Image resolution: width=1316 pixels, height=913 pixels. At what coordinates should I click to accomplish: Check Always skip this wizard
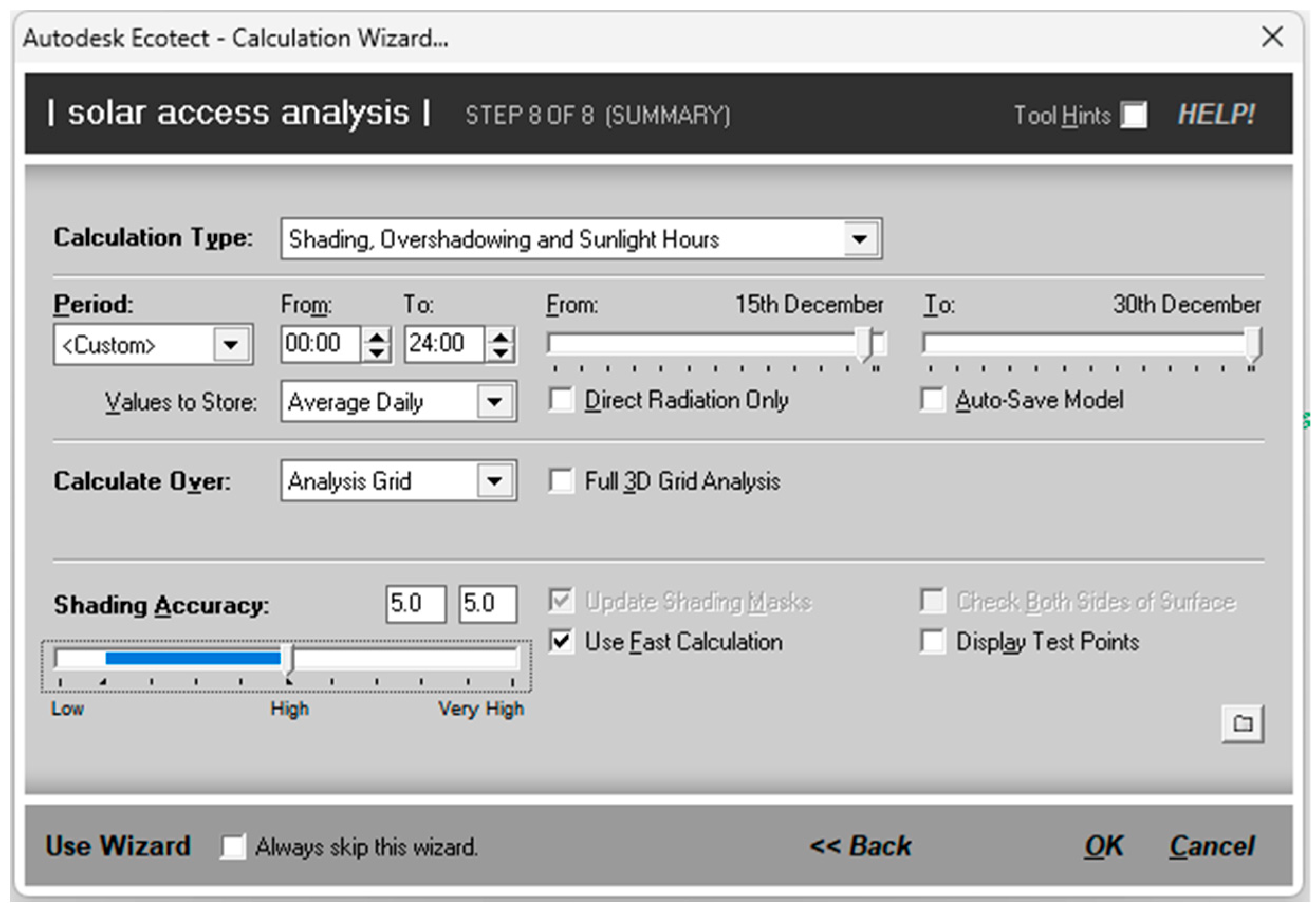pos(233,846)
